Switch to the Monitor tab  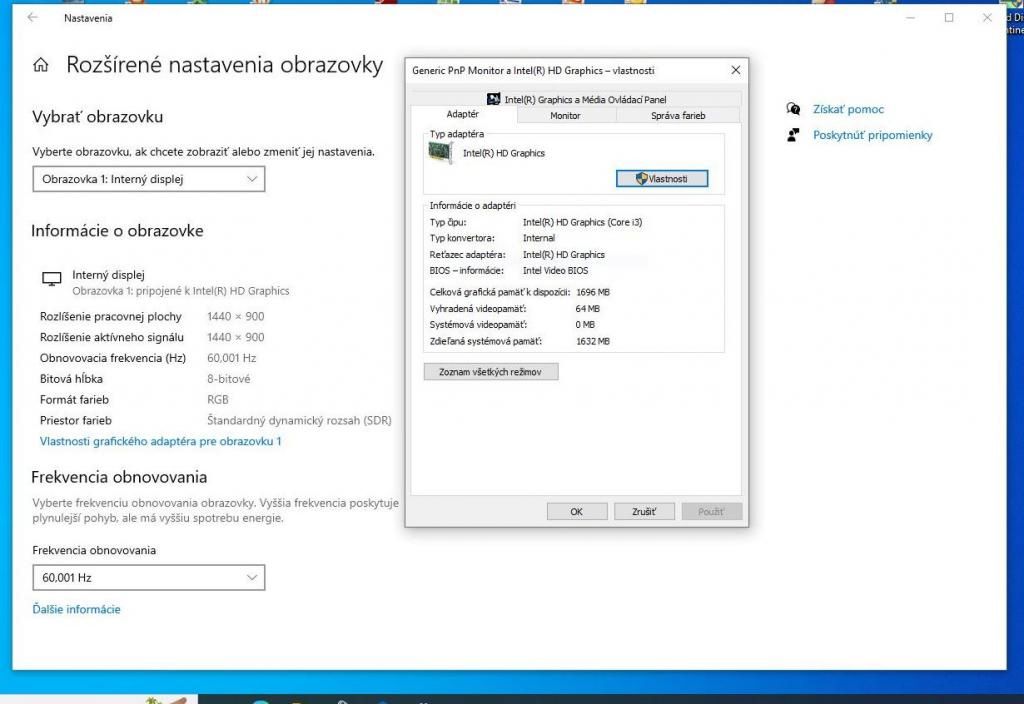click(565, 116)
